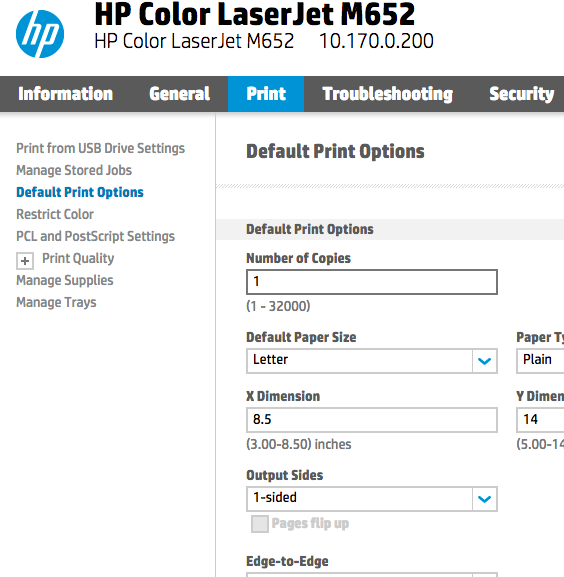Viewport: 564px width, 577px height.
Task: Switch to the Information tab
Action: point(65,94)
